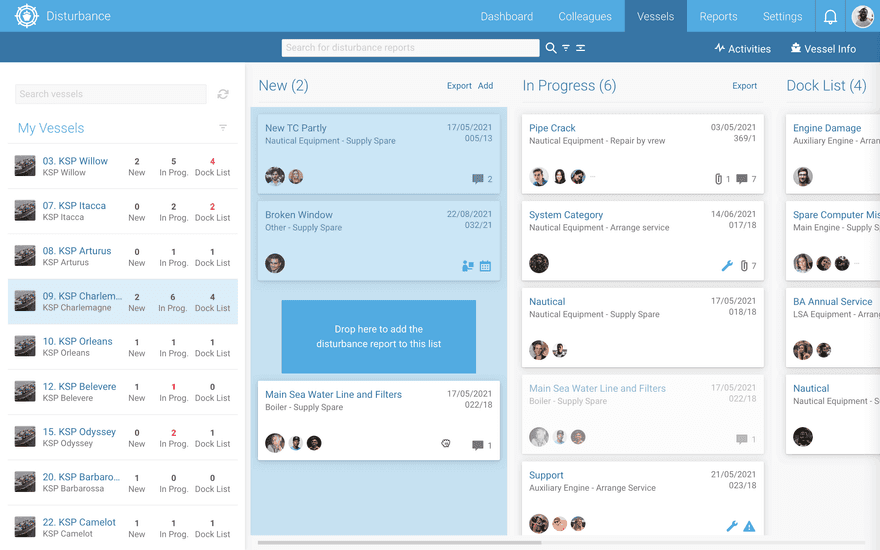Click the Disturbance logo icon

click(26, 16)
